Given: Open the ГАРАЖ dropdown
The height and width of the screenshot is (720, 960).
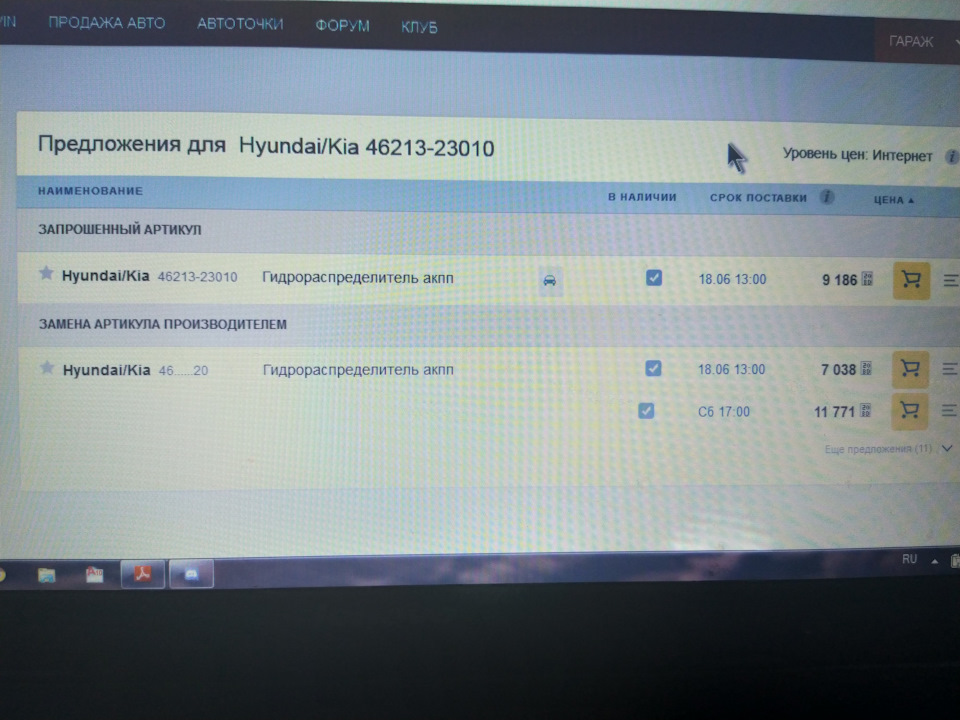Looking at the screenshot, I should click(910, 42).
